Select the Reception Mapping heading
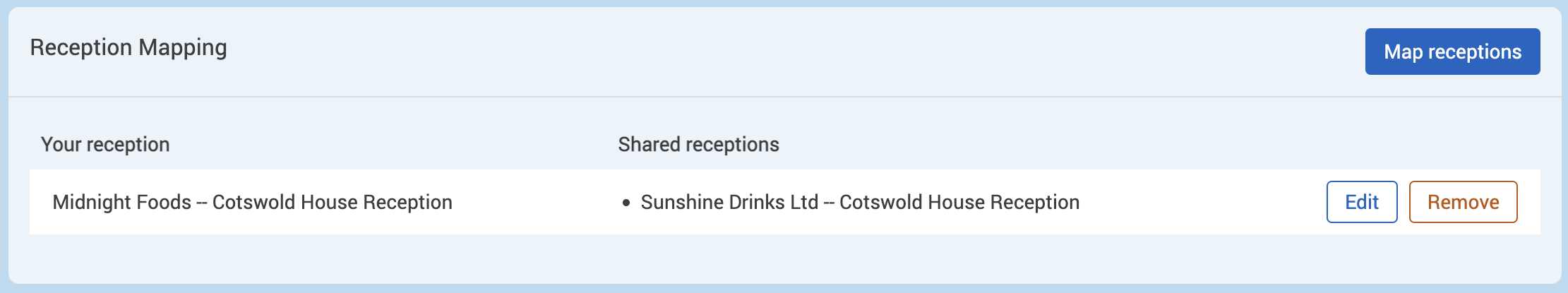Image resolution: width=1568 pixels, height=293 pixels. point(128,47)
